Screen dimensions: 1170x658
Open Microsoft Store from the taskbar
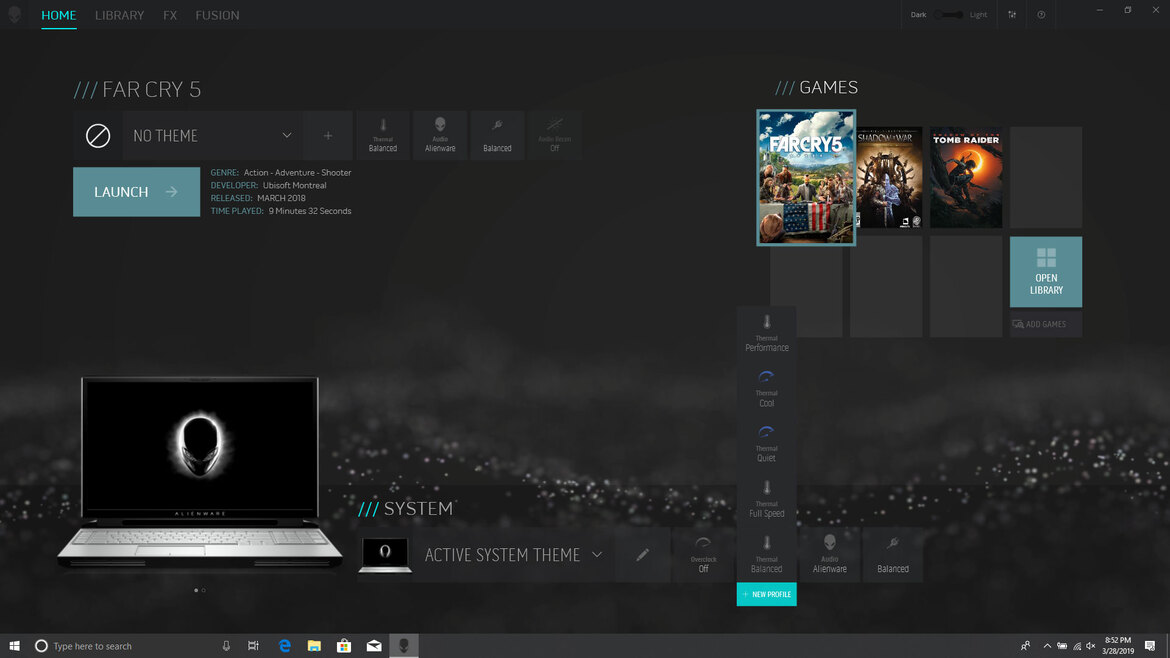[344, 646]
